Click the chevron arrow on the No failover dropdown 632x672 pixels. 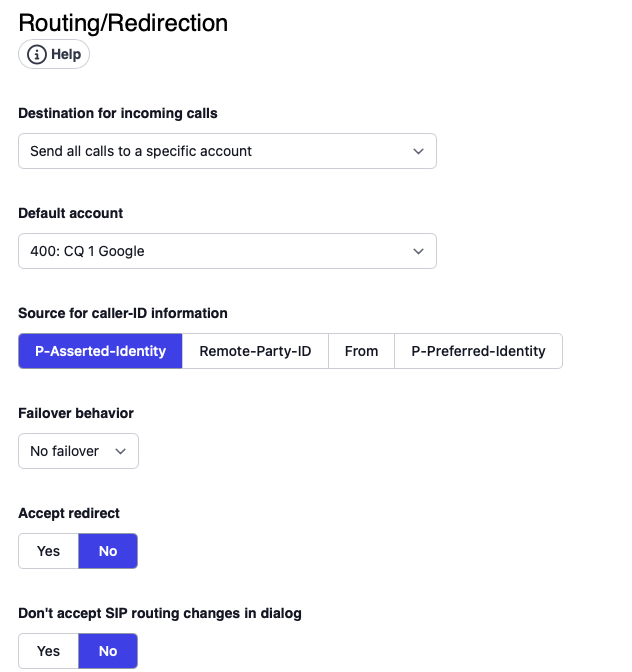coord(121,451)
